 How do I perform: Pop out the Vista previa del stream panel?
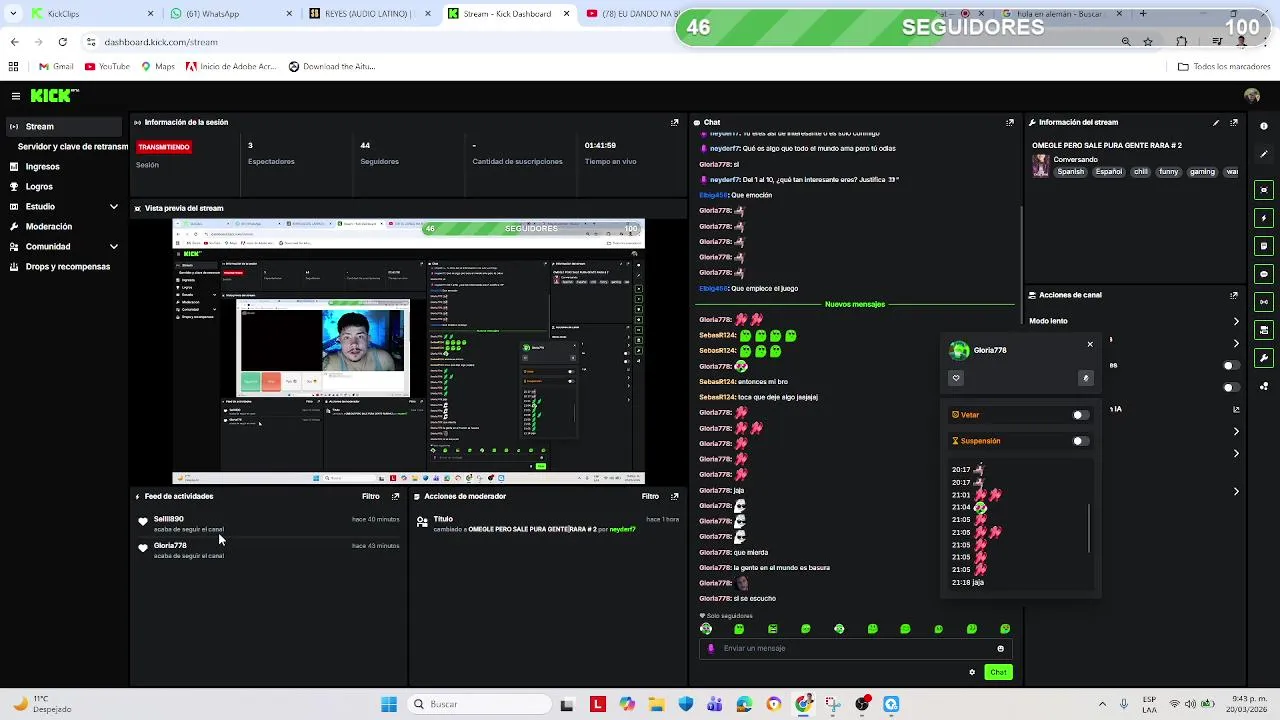674,208
